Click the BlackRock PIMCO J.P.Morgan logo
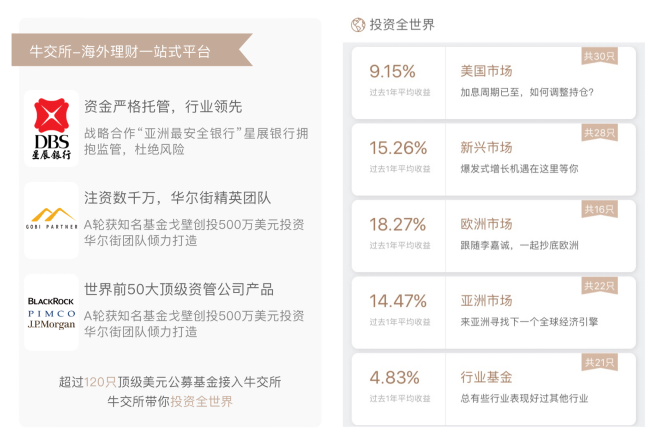657x440 pixels. pyautogui.click(x=52, y=313)
